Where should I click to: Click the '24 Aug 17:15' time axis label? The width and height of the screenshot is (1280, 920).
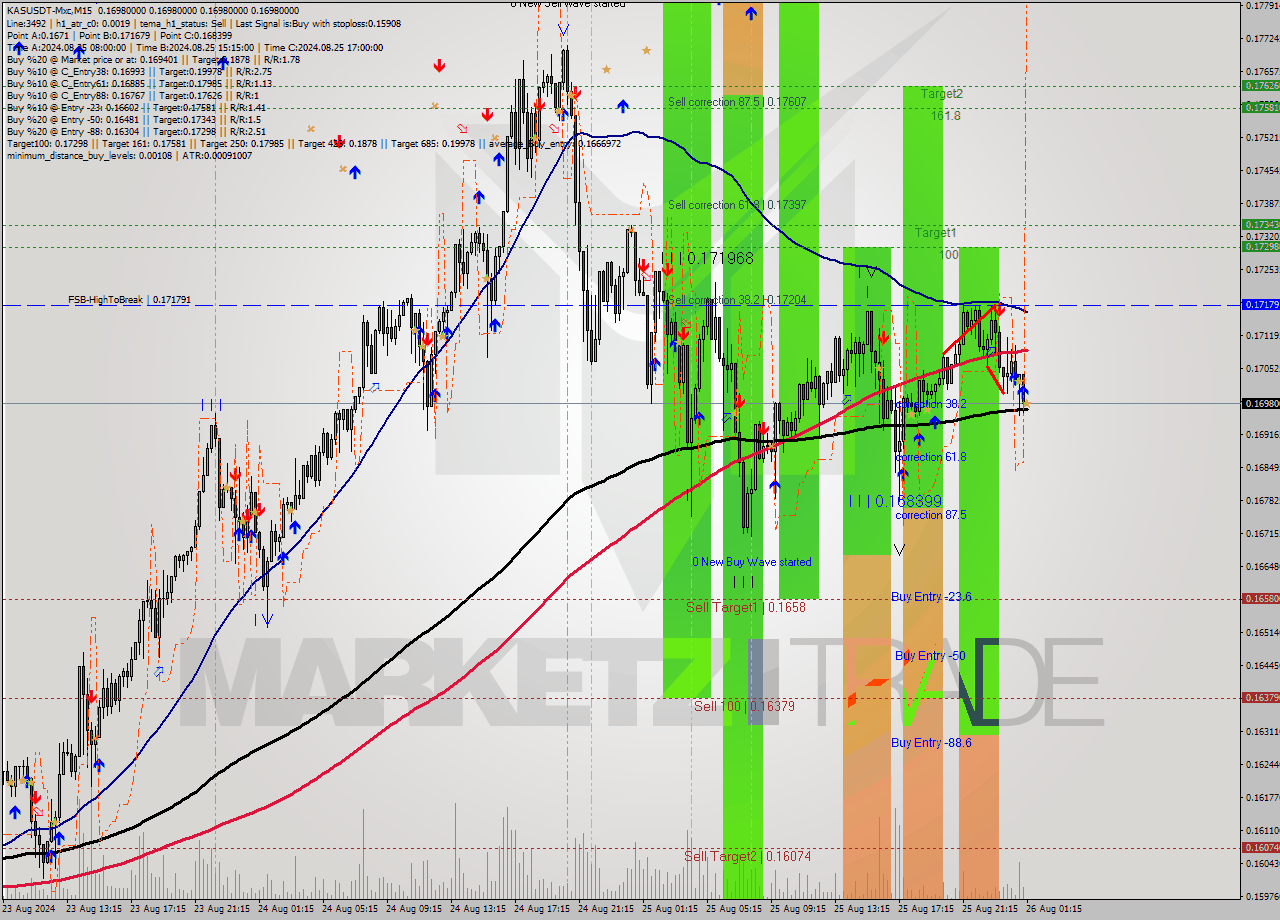(541, 909)
